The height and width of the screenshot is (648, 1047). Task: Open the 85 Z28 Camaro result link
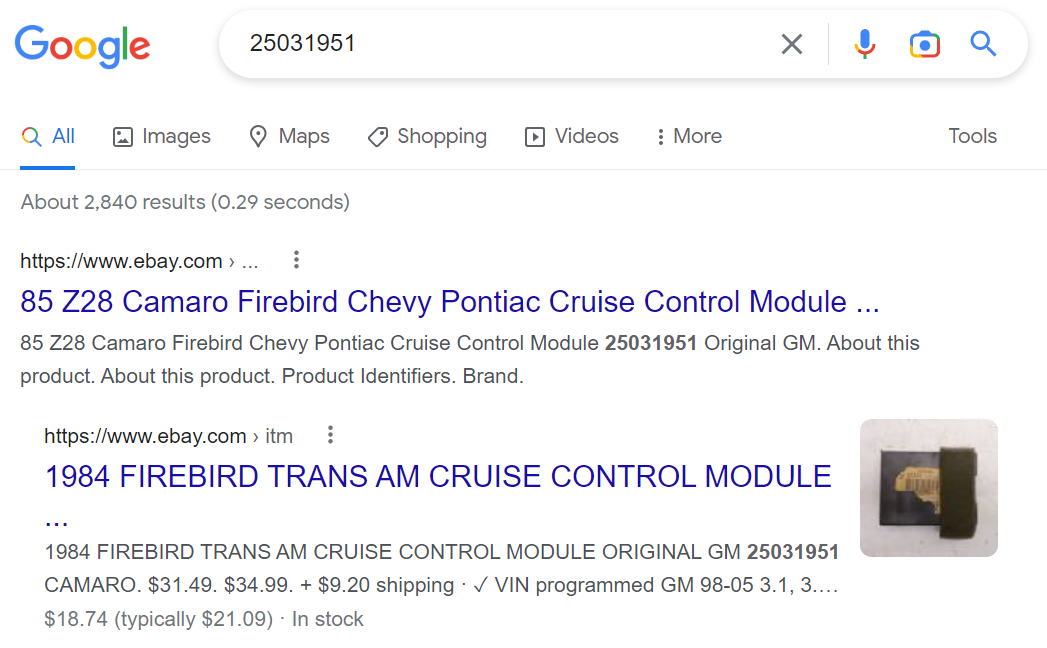point(449,301)
